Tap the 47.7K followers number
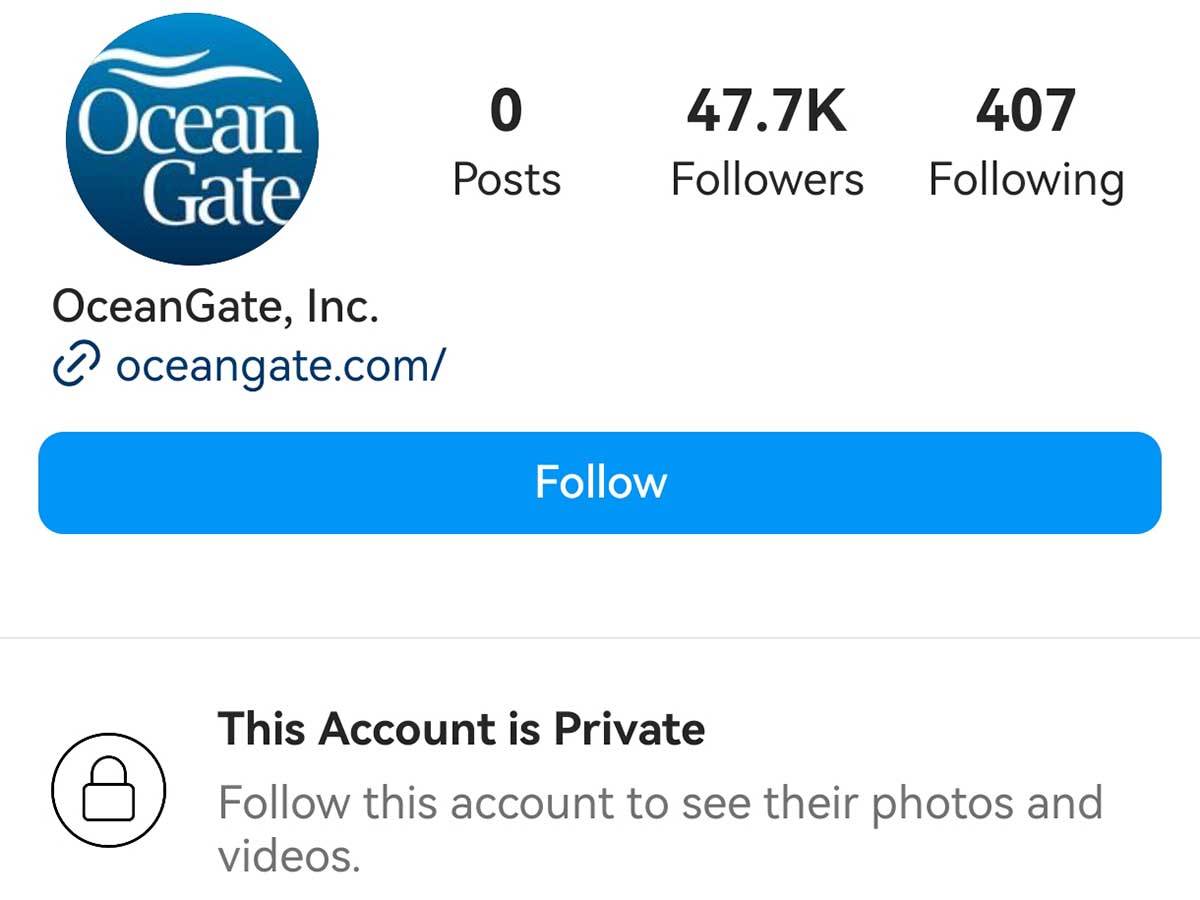1200x900 pixels. 766,110
